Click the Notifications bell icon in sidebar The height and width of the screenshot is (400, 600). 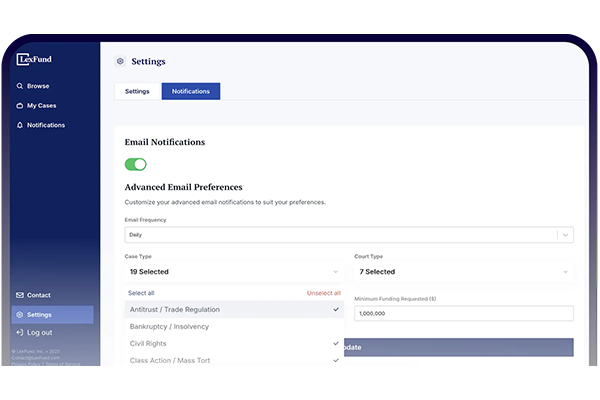[20, 125]
